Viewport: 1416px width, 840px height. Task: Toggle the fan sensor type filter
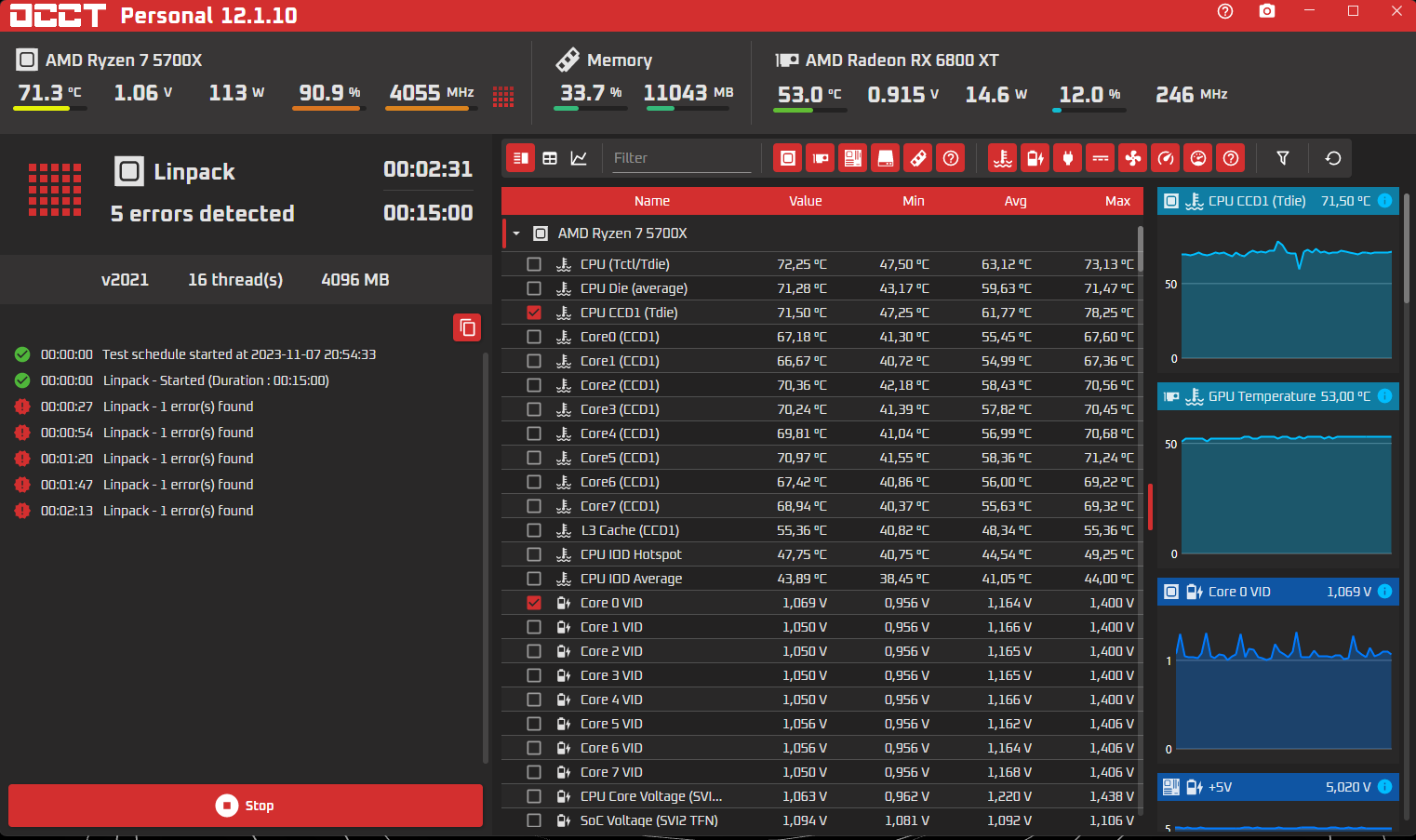(1133, 158)
